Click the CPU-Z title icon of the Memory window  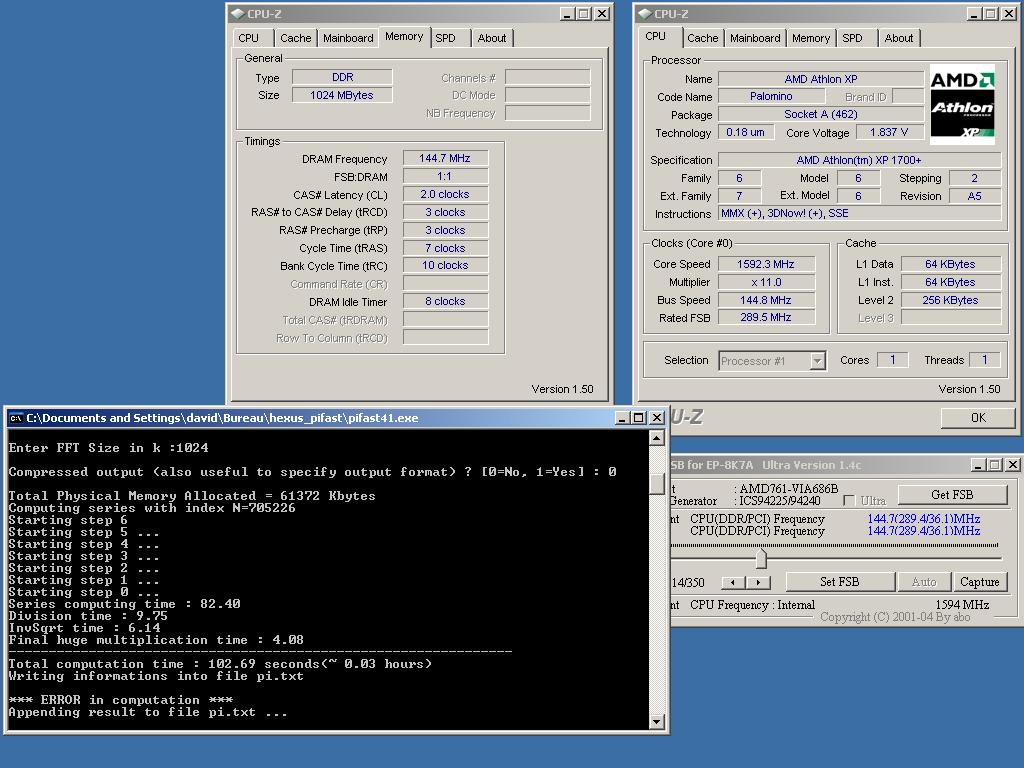tap(238, 14)
